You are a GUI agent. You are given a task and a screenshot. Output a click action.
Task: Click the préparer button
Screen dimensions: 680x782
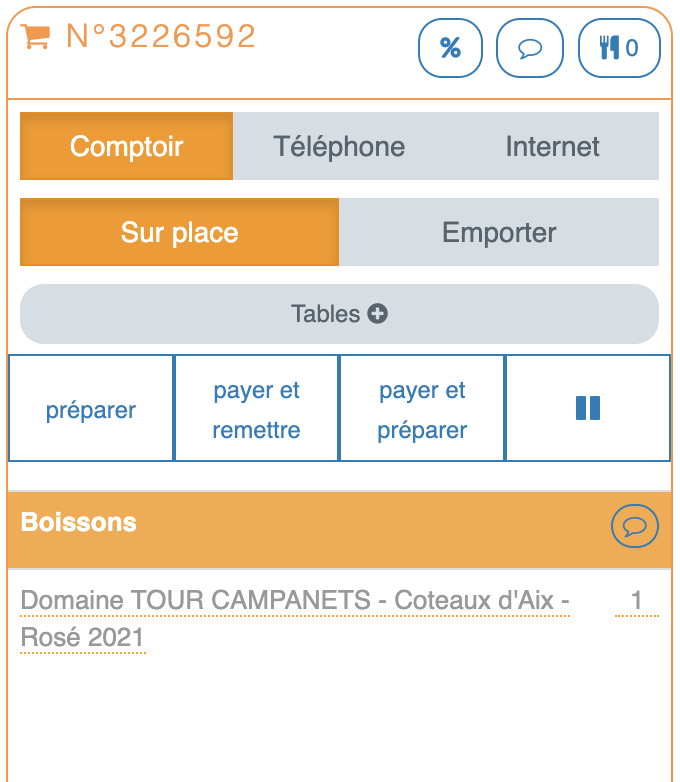click(91, 410)
